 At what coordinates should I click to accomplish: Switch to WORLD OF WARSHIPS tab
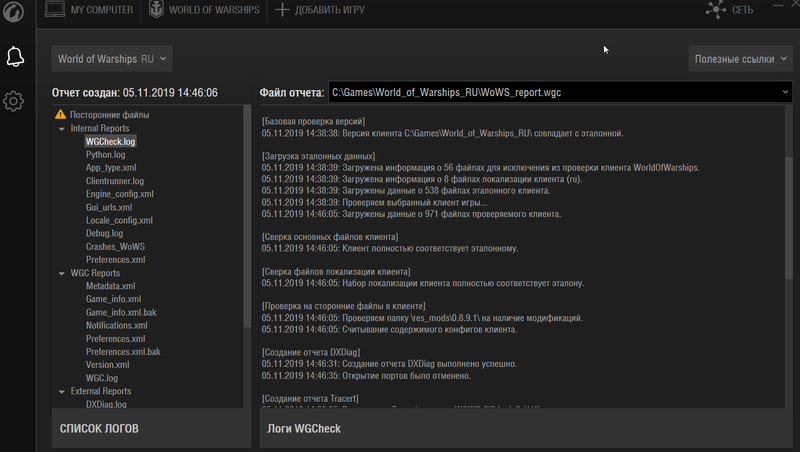tap(204, 10)
